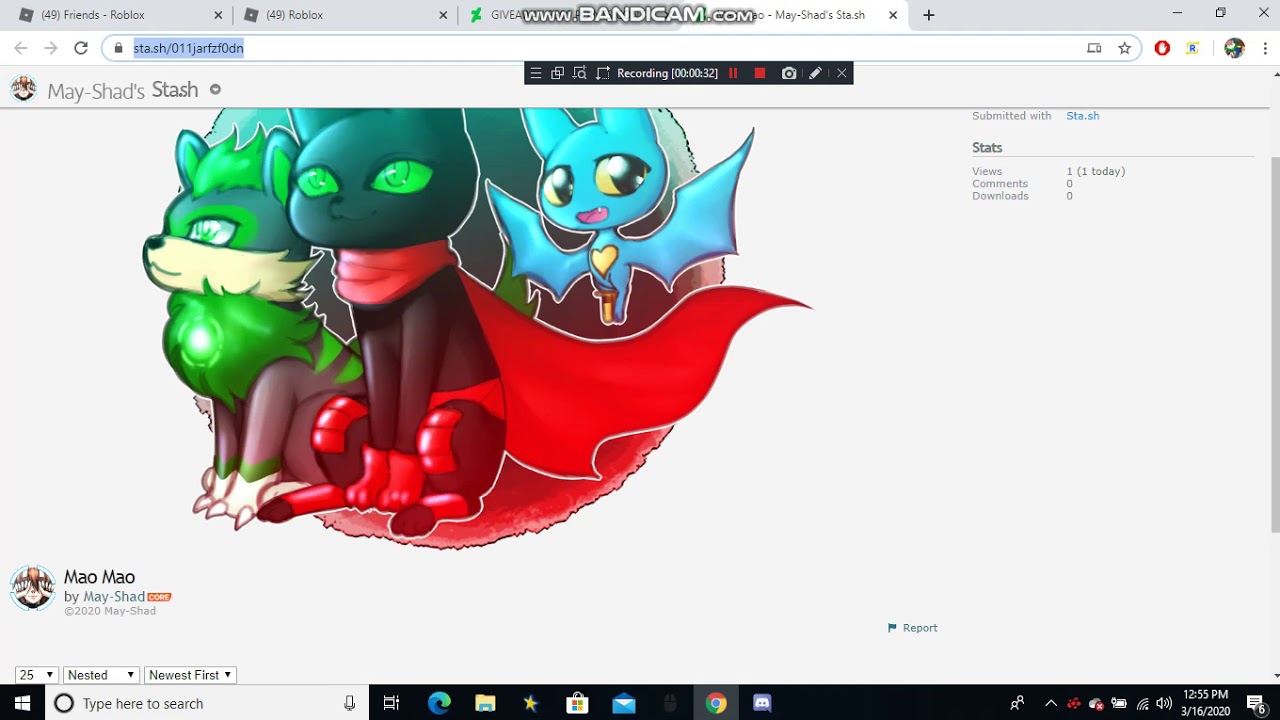Viewport: 1280px width, 720px height.
Task: Open the Newest First sort dropdown
Action: 190,675
